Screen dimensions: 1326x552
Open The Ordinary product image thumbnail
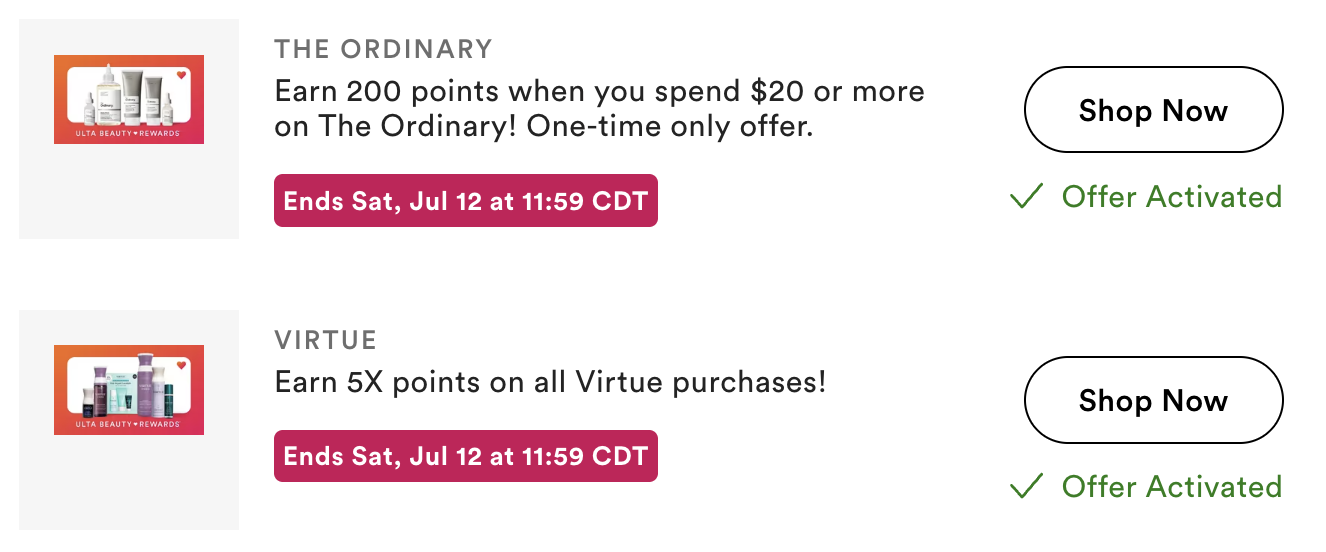[x=129, y=99]
